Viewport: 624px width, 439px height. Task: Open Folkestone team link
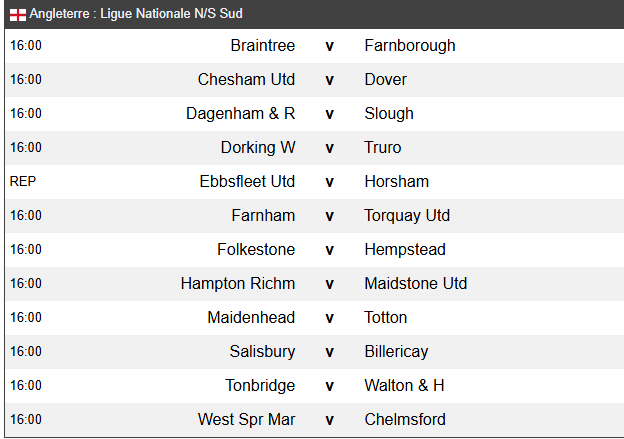pos(256,250)
